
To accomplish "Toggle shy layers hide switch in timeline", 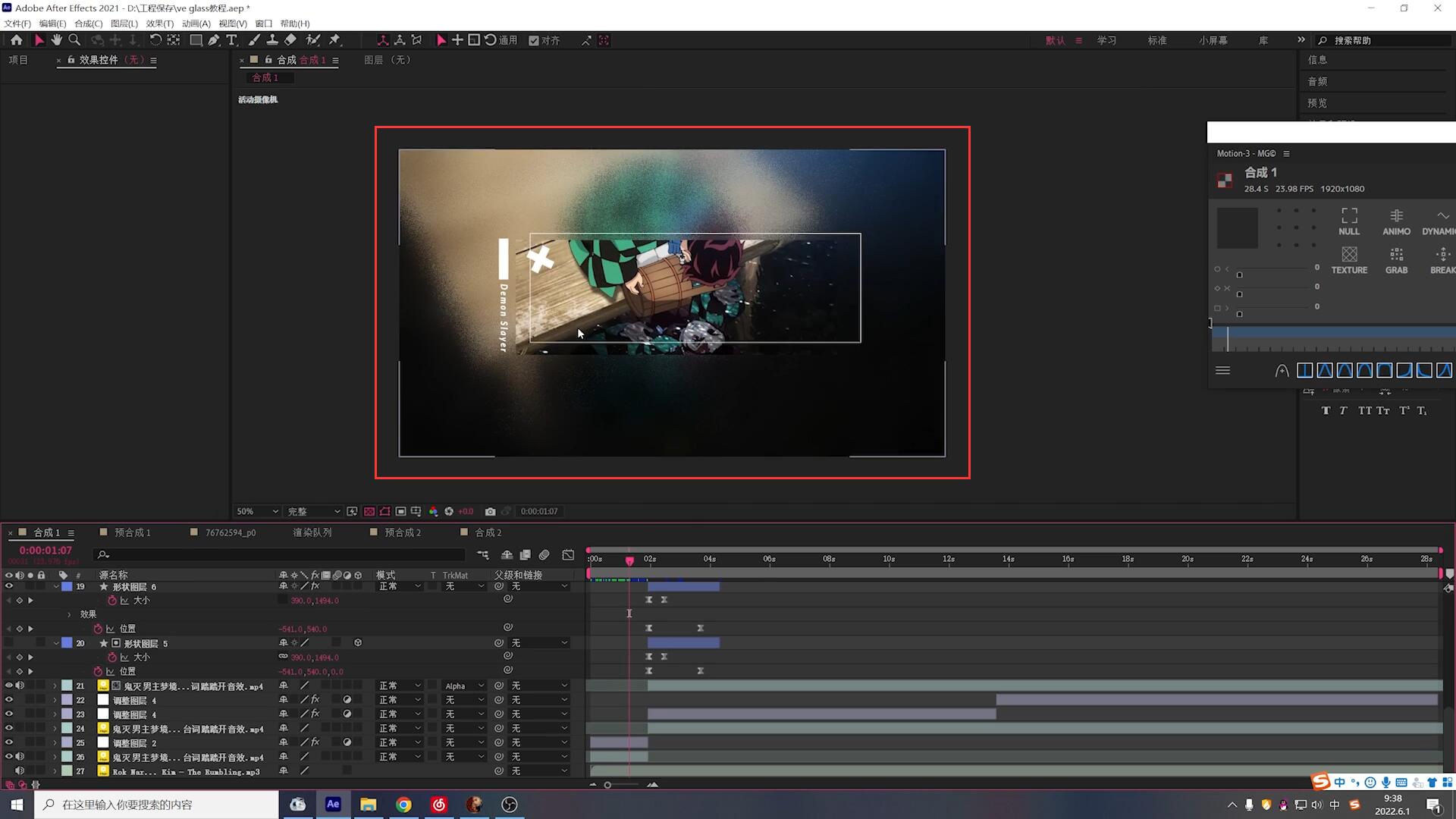I will (x=507, y=555).
